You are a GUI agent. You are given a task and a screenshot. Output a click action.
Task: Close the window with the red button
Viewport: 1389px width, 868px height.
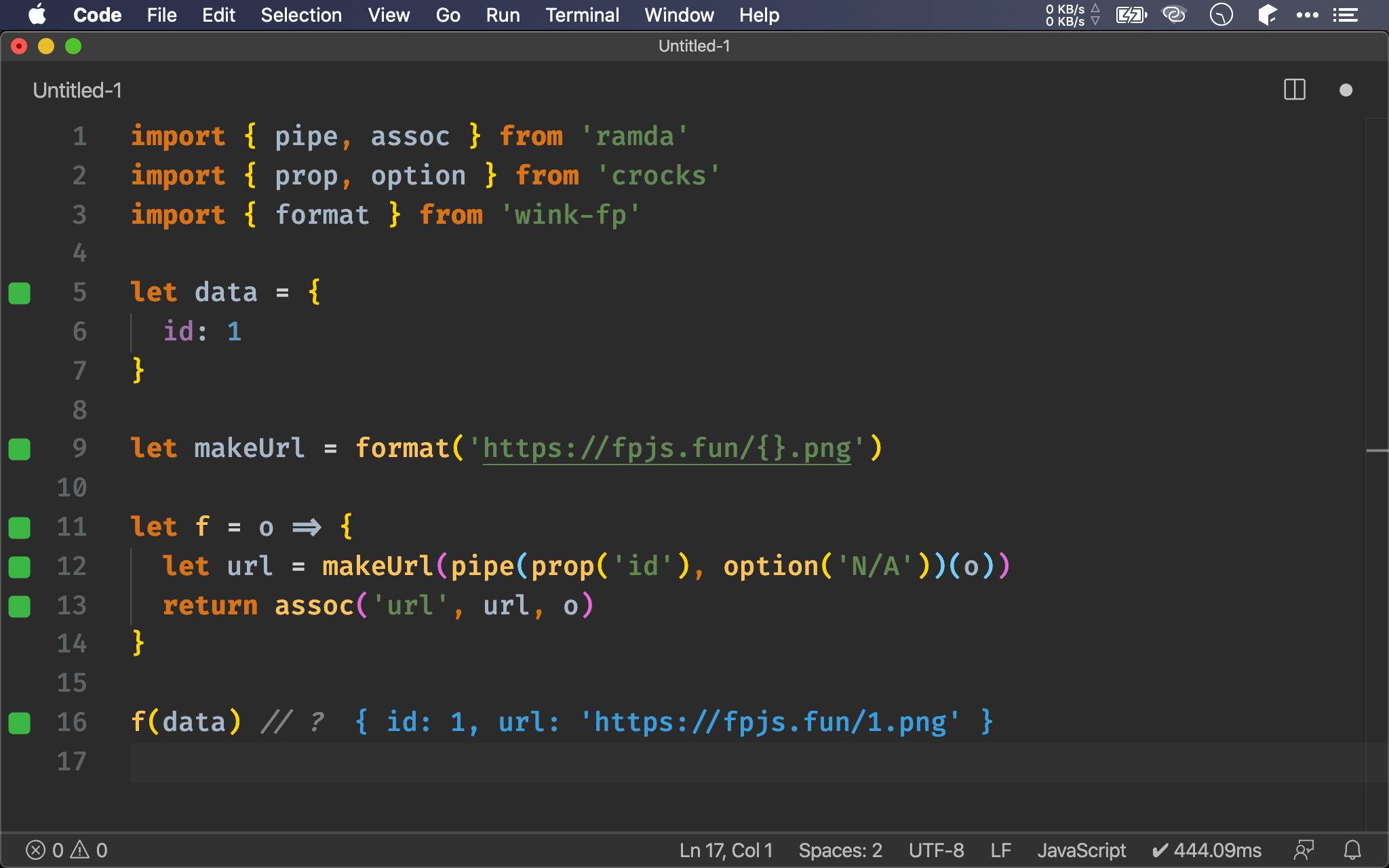19,46
